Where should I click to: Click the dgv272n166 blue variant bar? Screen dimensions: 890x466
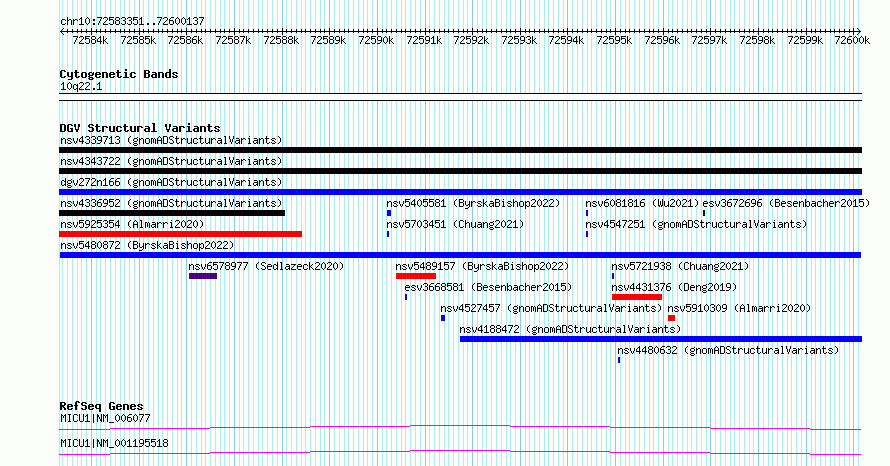click(460, 192)
